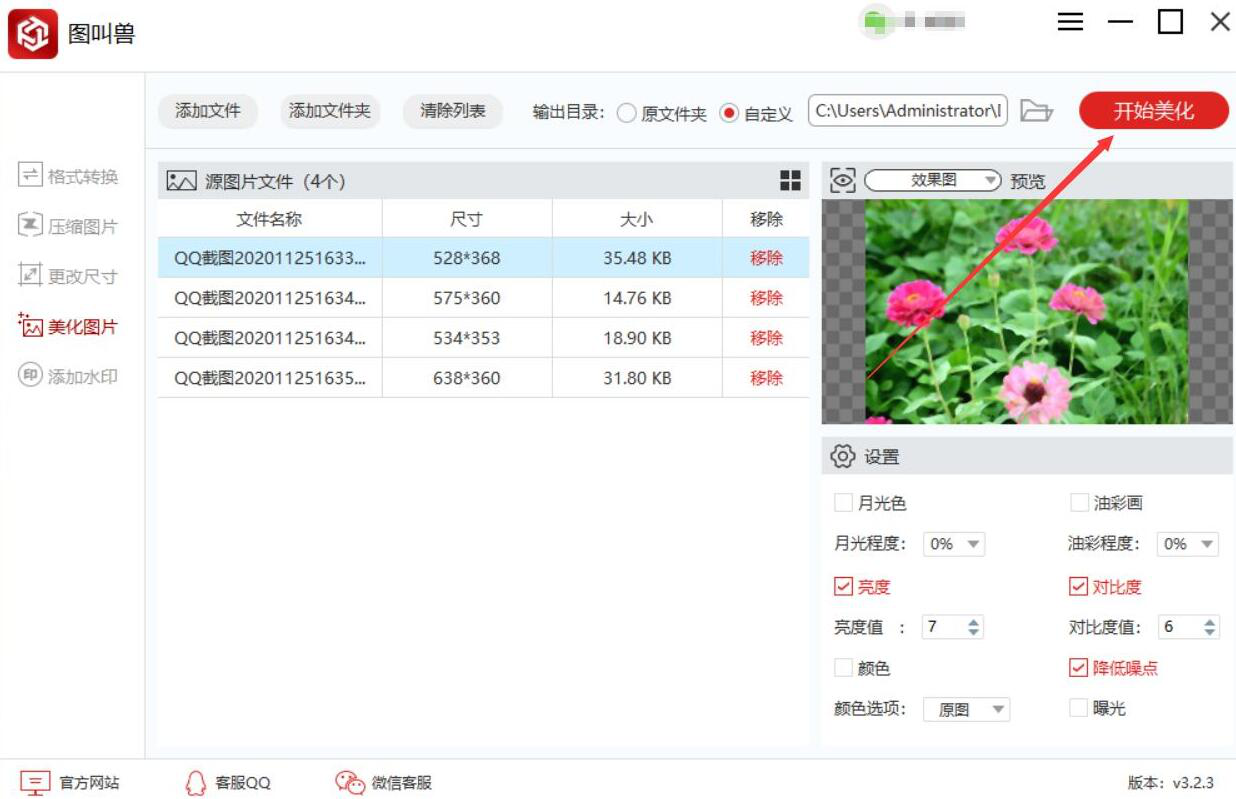
Task: Click the 官方网站 link text
Action: tap(89, 783)
